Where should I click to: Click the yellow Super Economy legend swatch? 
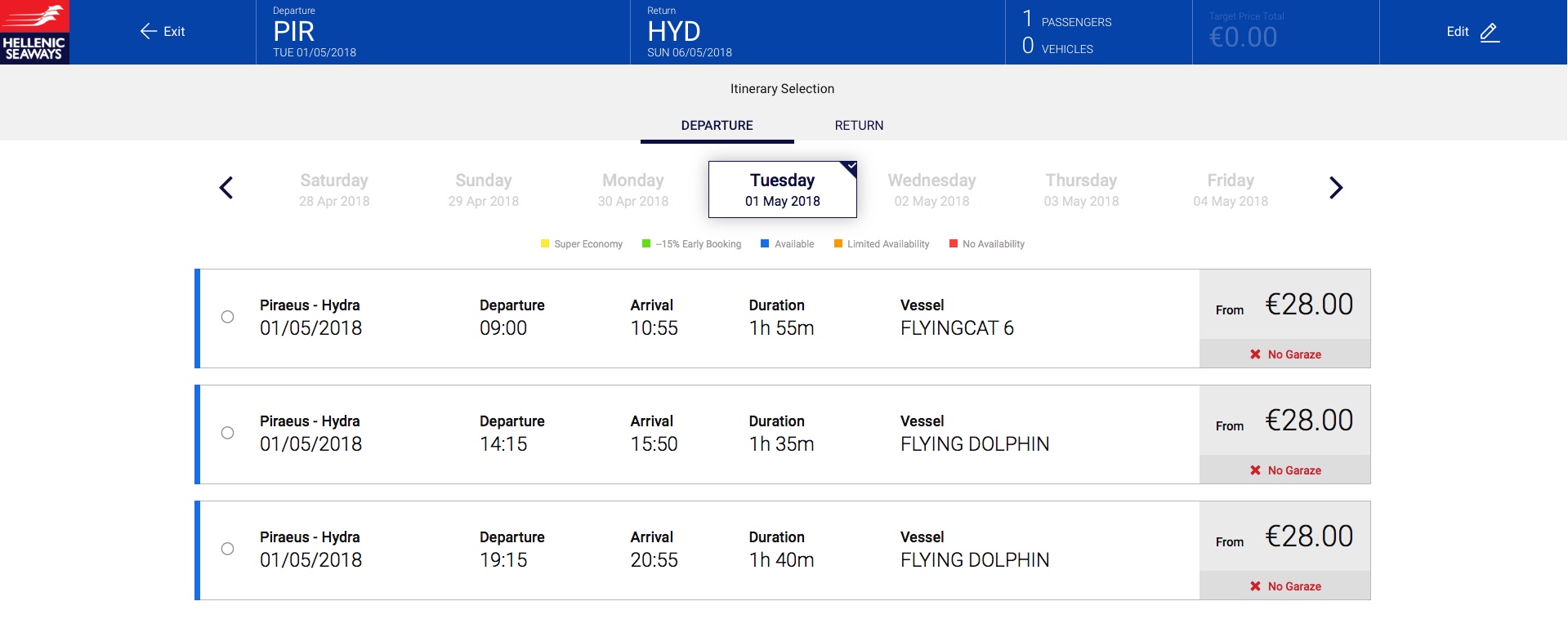coord(545,243)
